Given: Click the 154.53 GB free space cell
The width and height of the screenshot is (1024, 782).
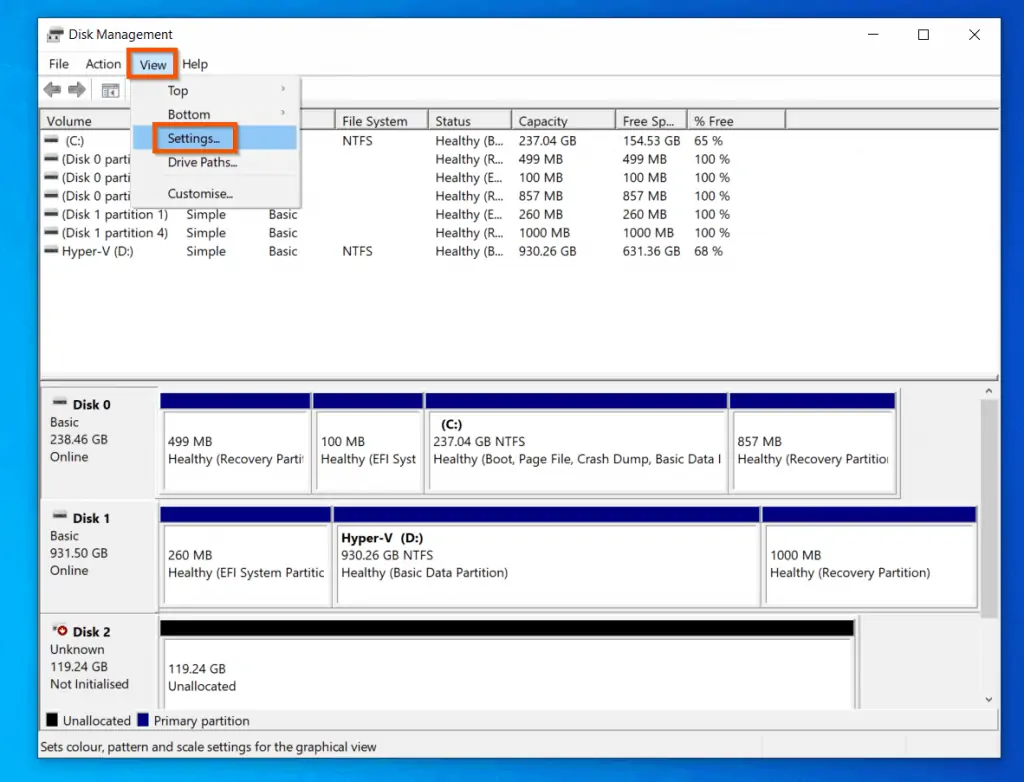Looking at the screenshot, I should 651,140.
